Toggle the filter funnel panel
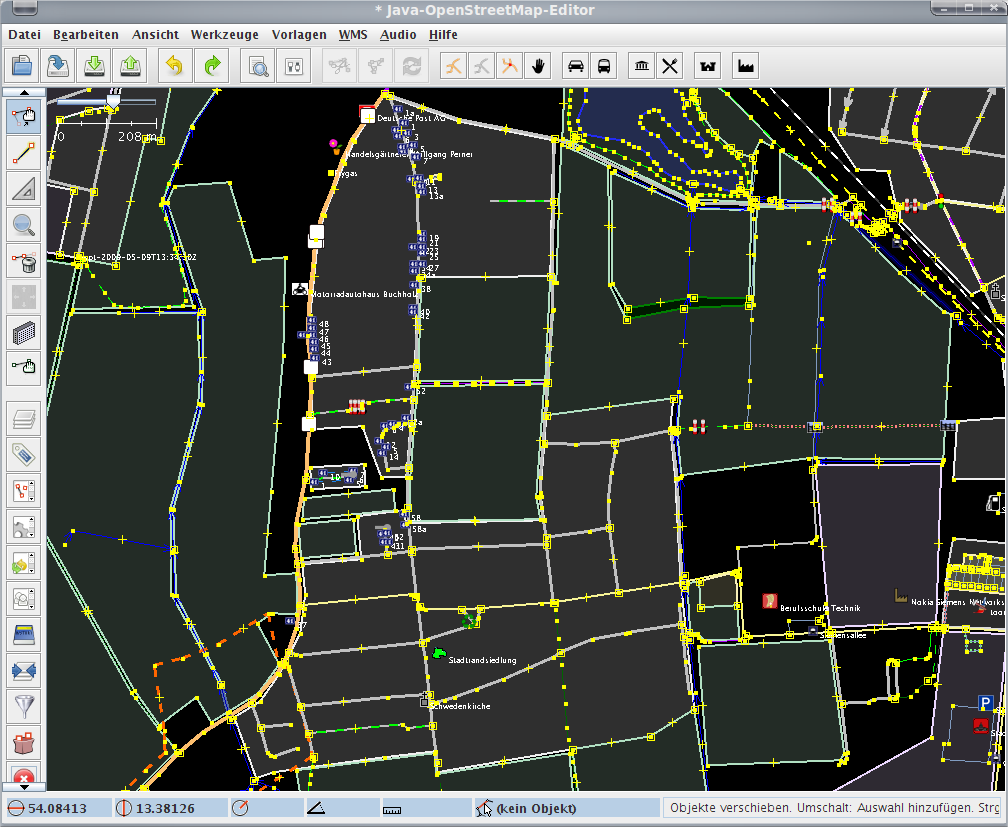The image size is (1008, 827). tap(23, 705)
